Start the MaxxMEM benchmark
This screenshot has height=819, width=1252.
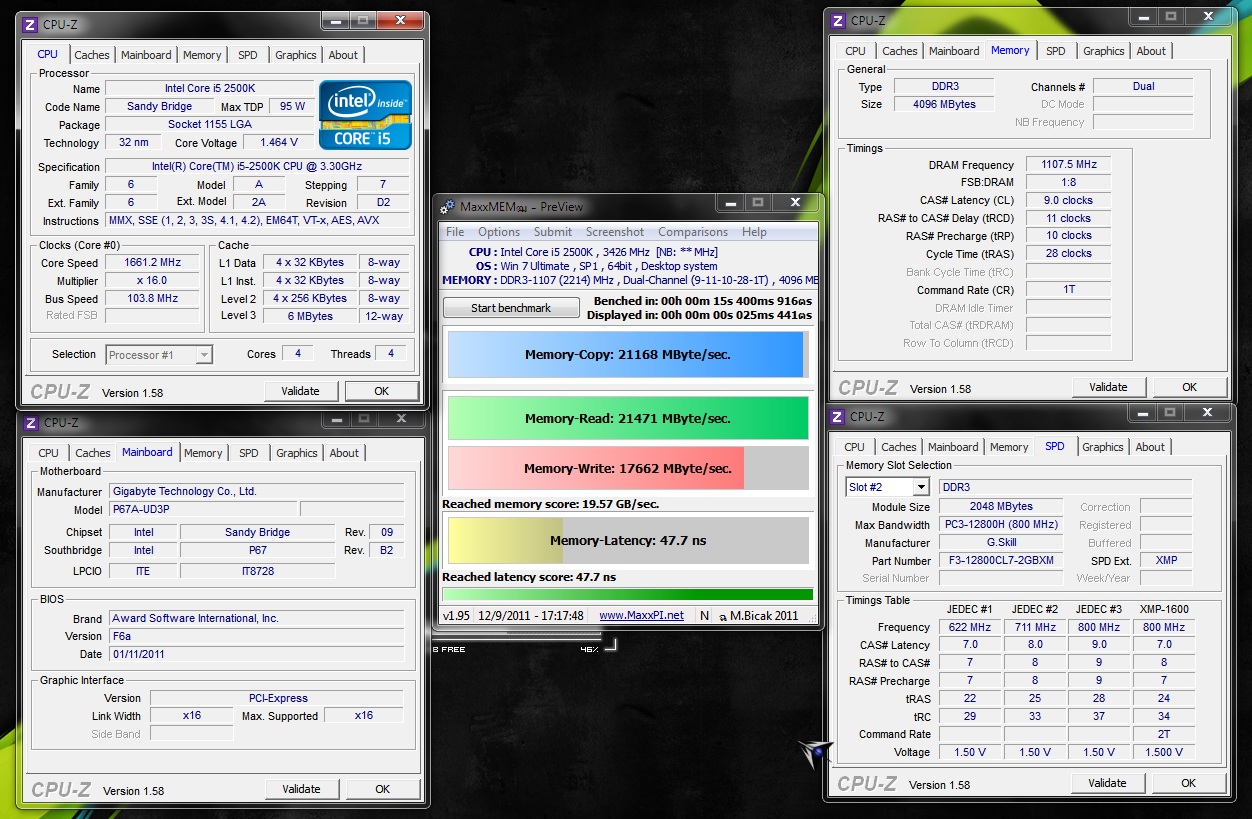click(511, 308)
